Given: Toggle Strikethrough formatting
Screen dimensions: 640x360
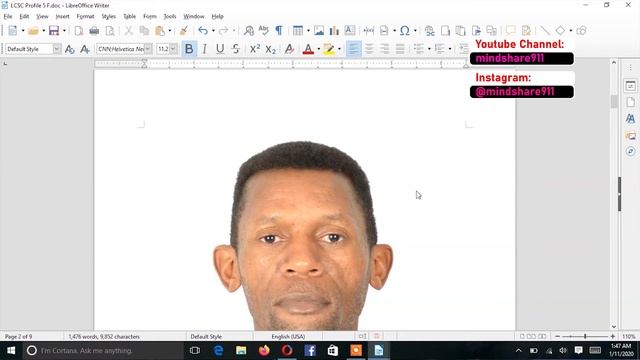Looking at the screenshot, I should [236, 49].
